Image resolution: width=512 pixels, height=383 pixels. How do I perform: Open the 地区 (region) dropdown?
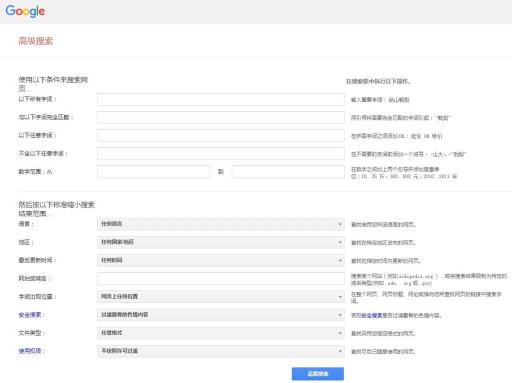pyautogui.click(x=221, y=242)
